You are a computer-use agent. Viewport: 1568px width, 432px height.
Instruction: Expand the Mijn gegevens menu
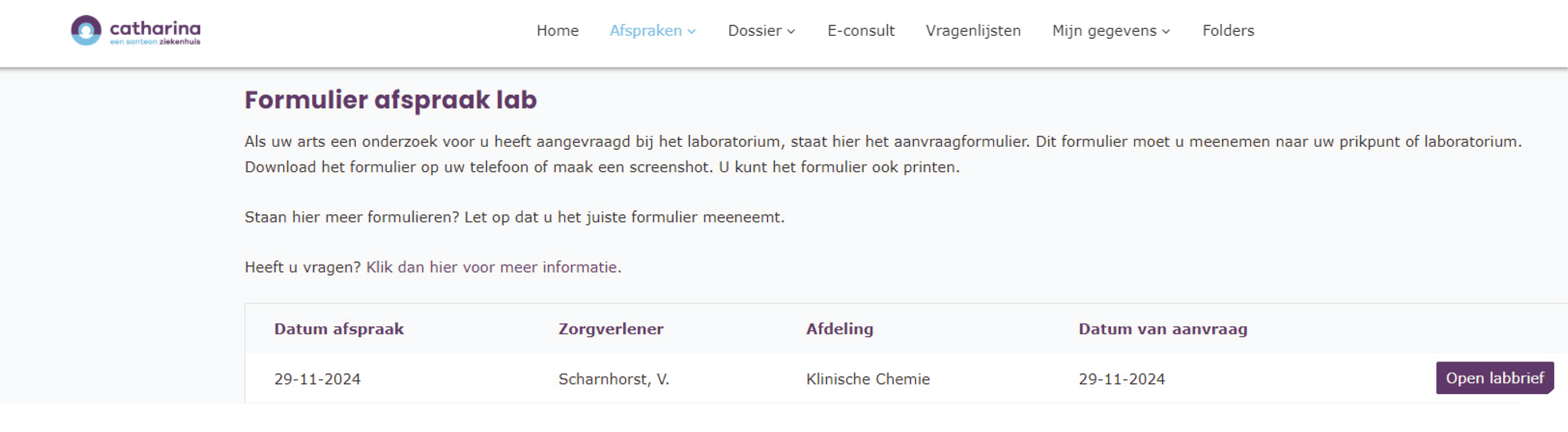[x=1103, y=31]
